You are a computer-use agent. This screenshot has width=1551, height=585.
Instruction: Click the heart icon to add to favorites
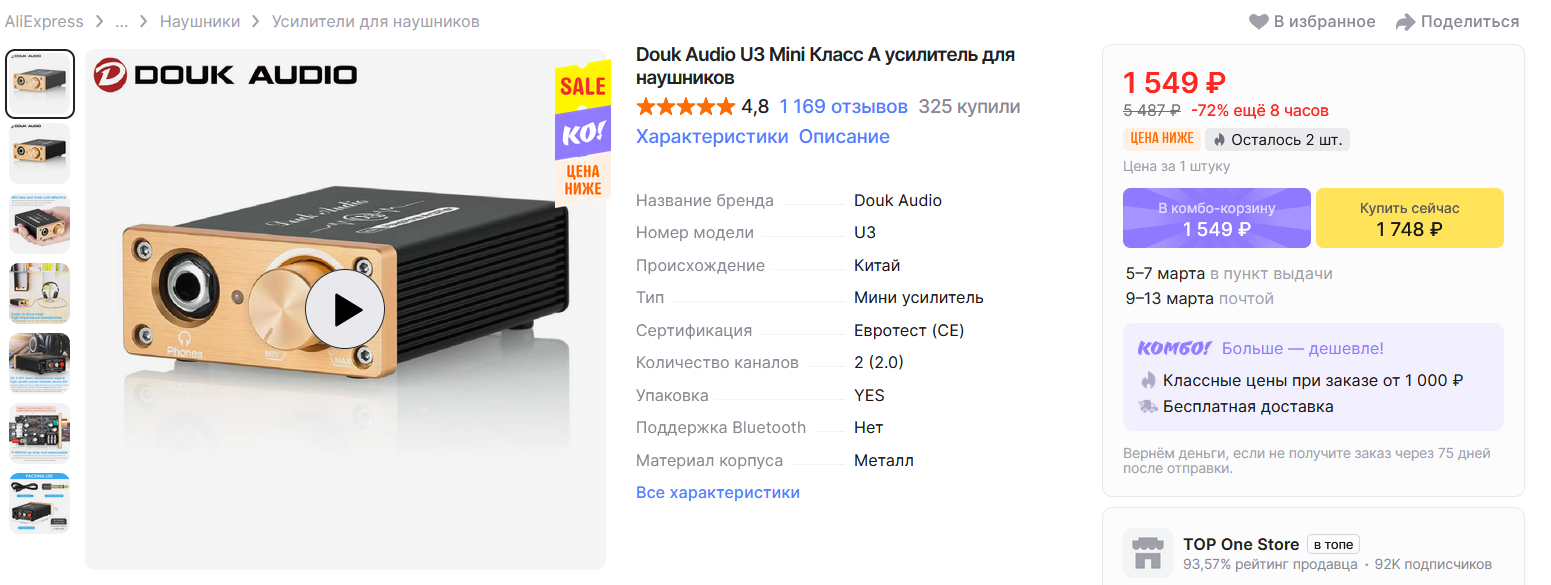pyautogui.click(x=1258, y=22)
